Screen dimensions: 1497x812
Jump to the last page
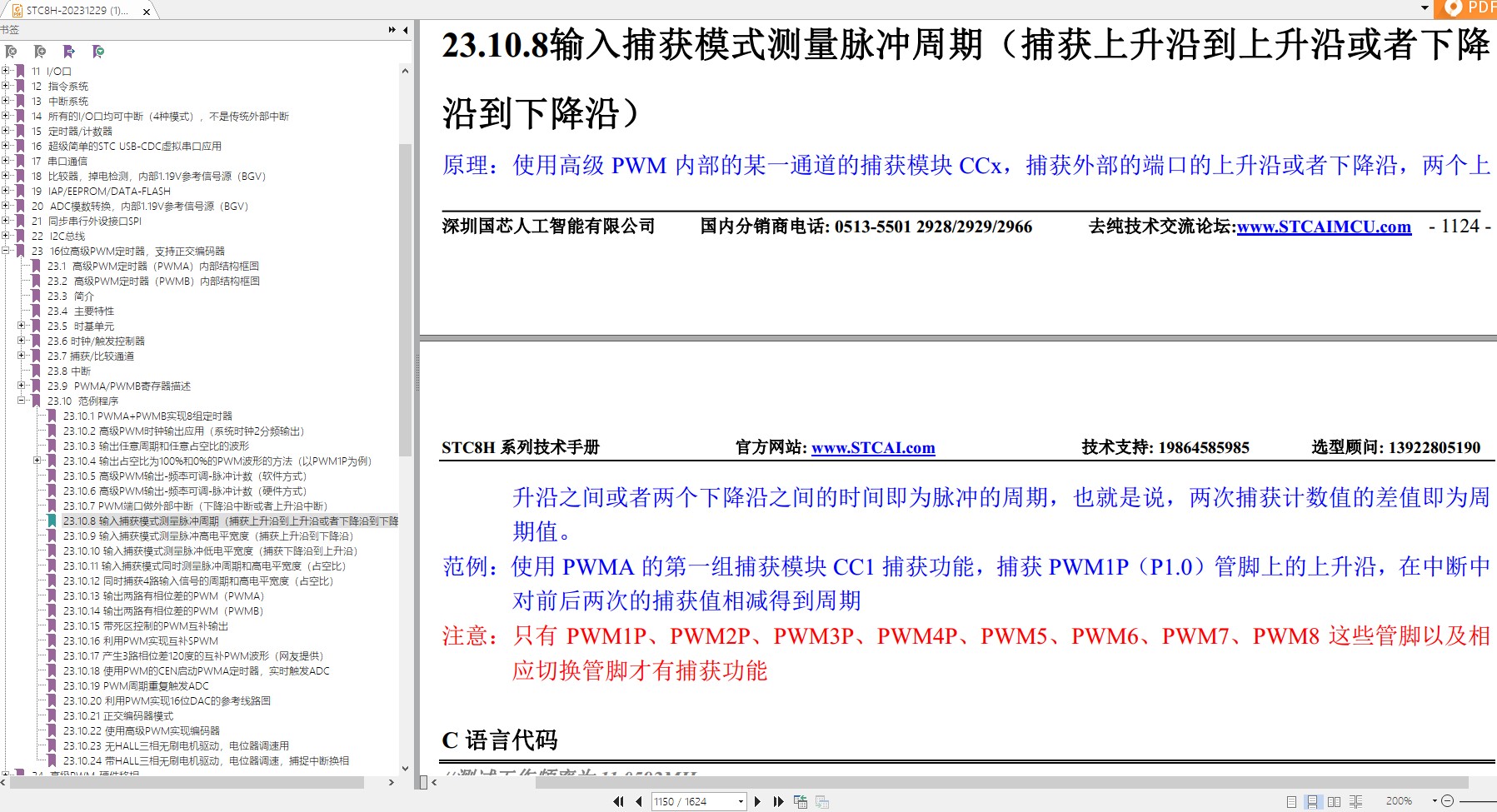[778, 801]
